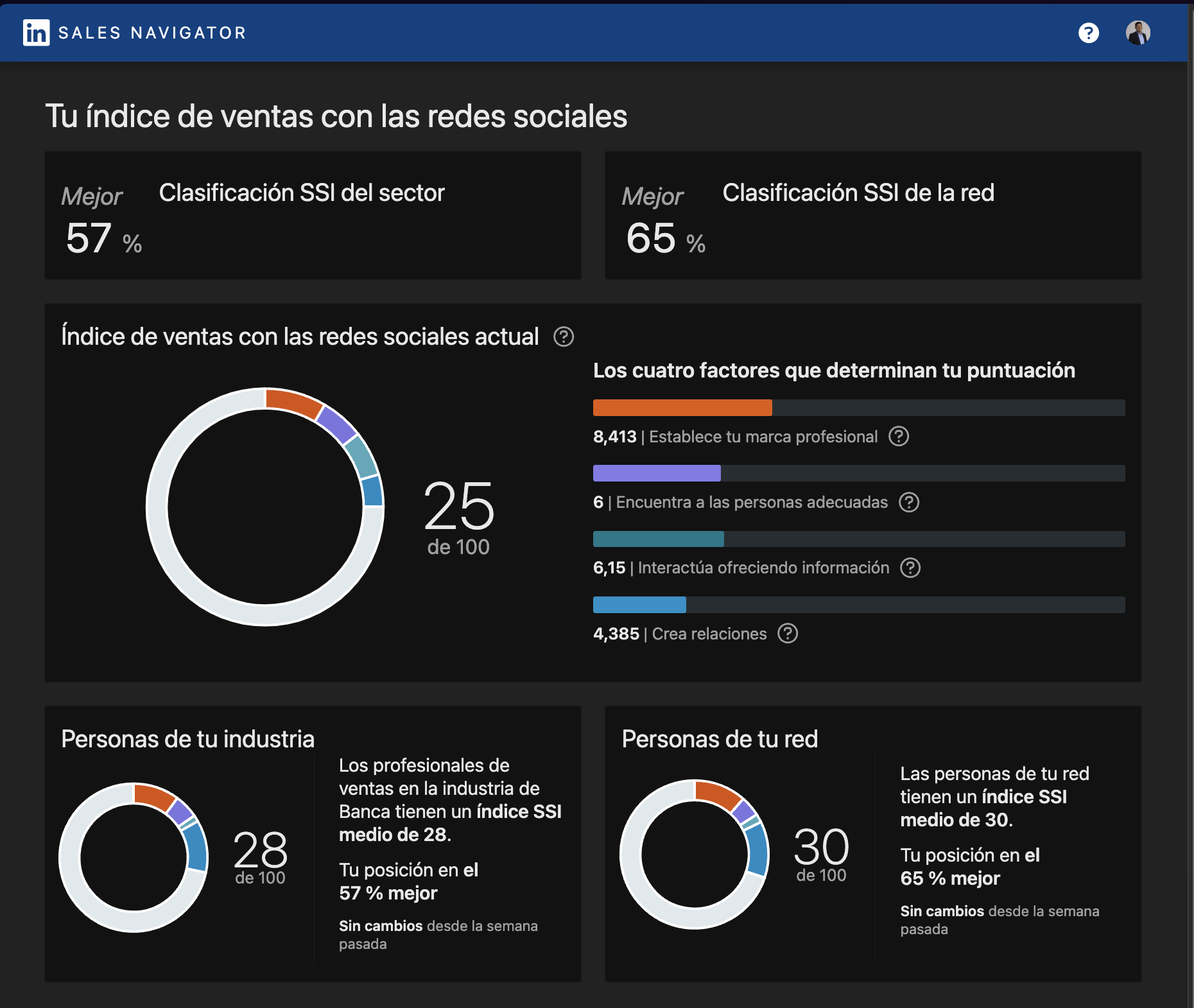The image size is (1194, 1008).
Task: Click the '57 %' sector ranking value
Action: click(x=104, y=238)
